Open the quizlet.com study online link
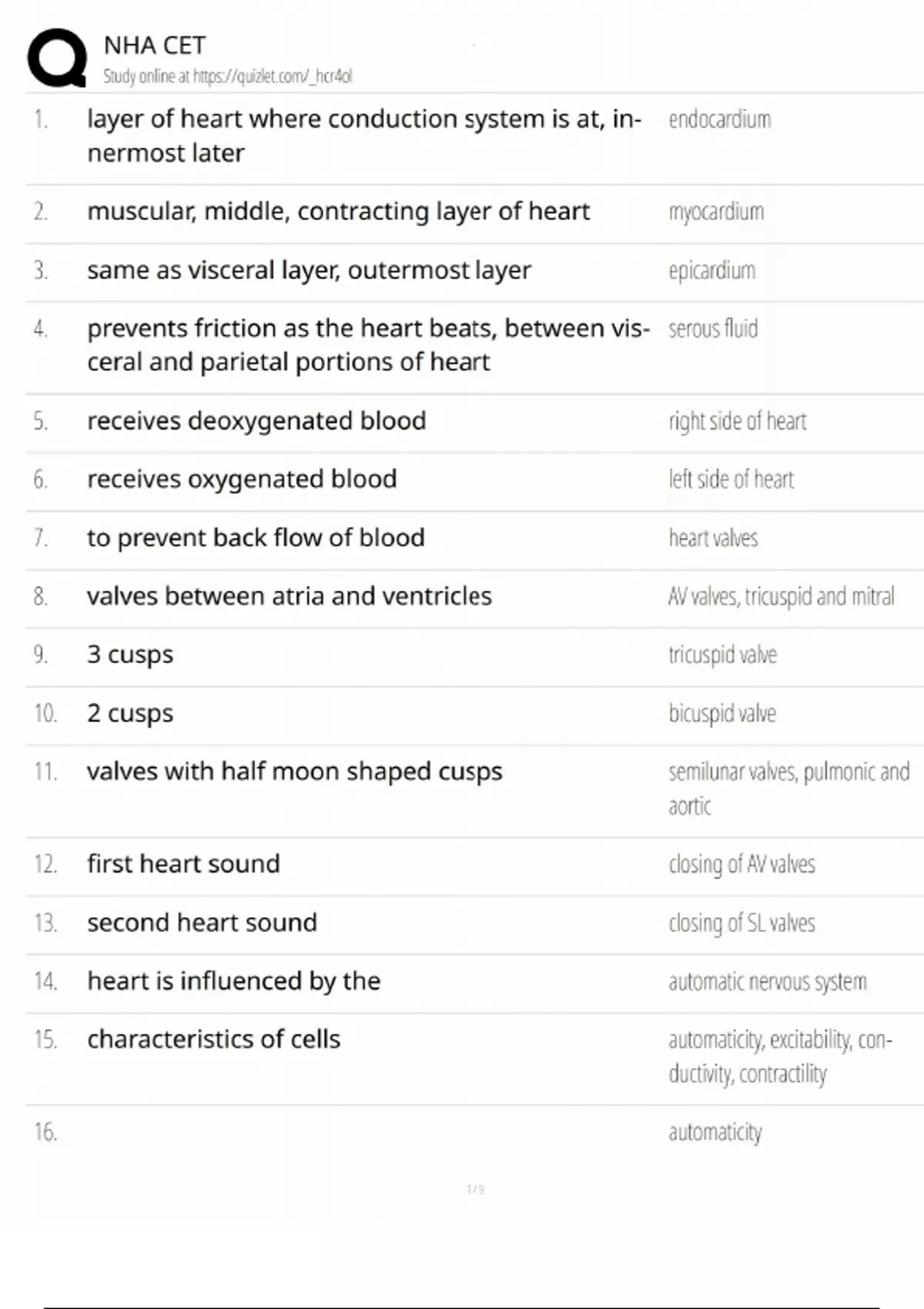 pos(228,76)
